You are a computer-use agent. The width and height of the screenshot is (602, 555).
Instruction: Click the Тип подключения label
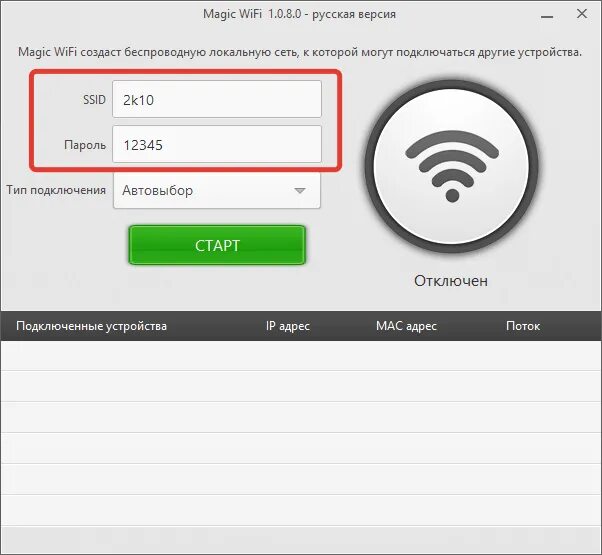(x=56, y=190)
